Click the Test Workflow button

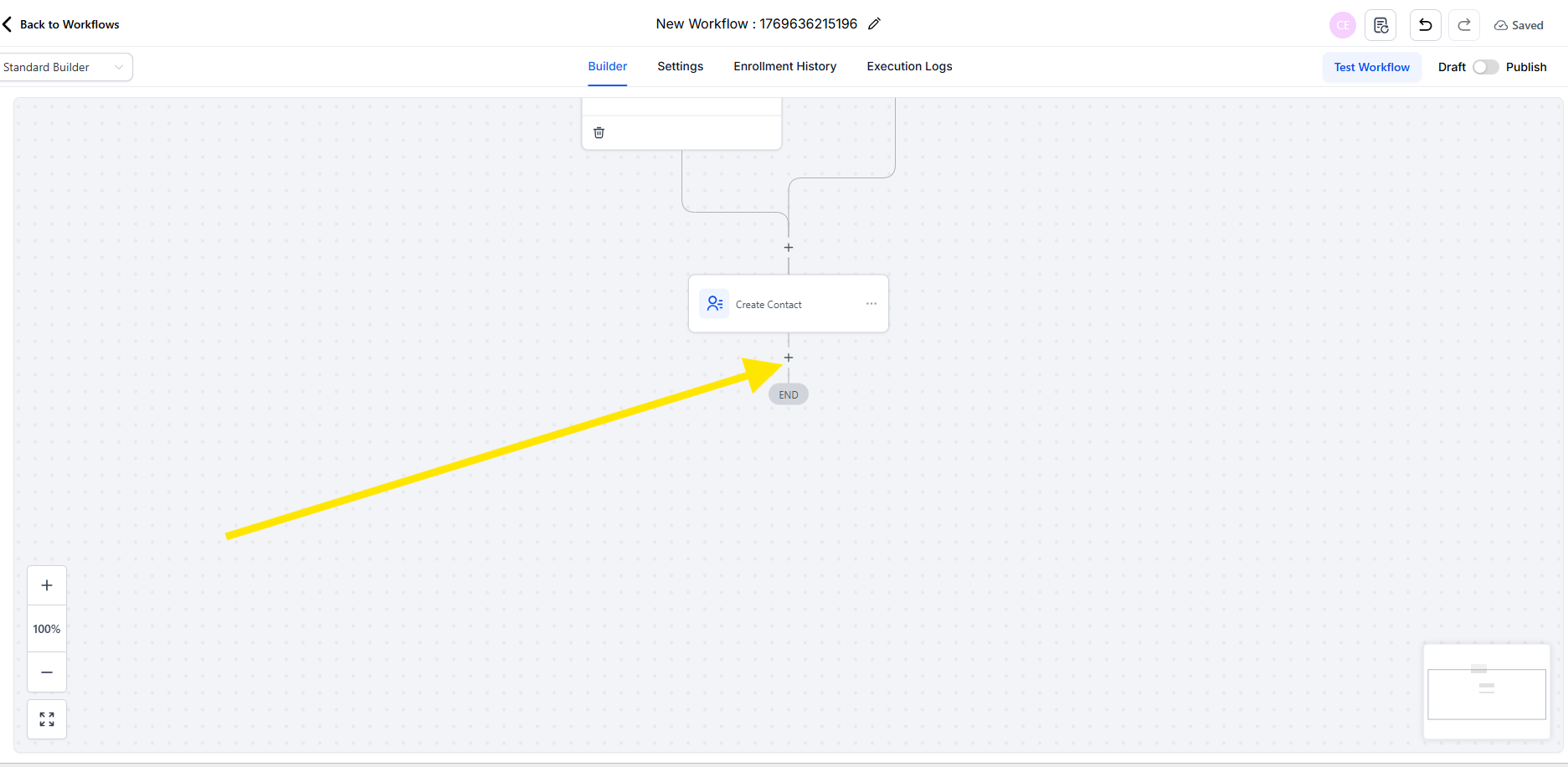click(1371, 67)
